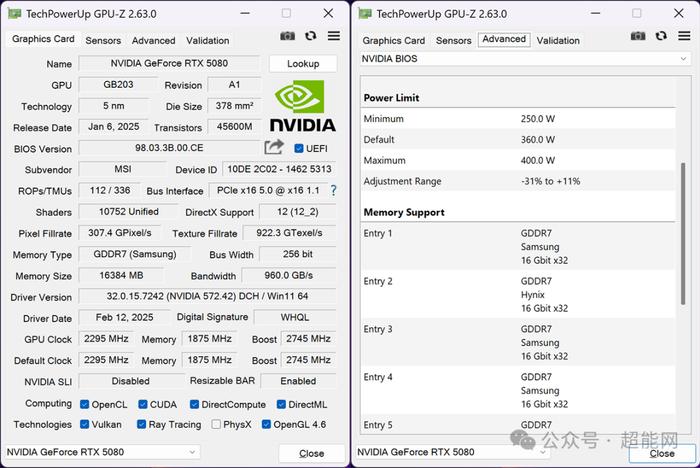700x468 pixels.
Task: Click the Memory Size value 16384 MB
Action: point(121,275)
